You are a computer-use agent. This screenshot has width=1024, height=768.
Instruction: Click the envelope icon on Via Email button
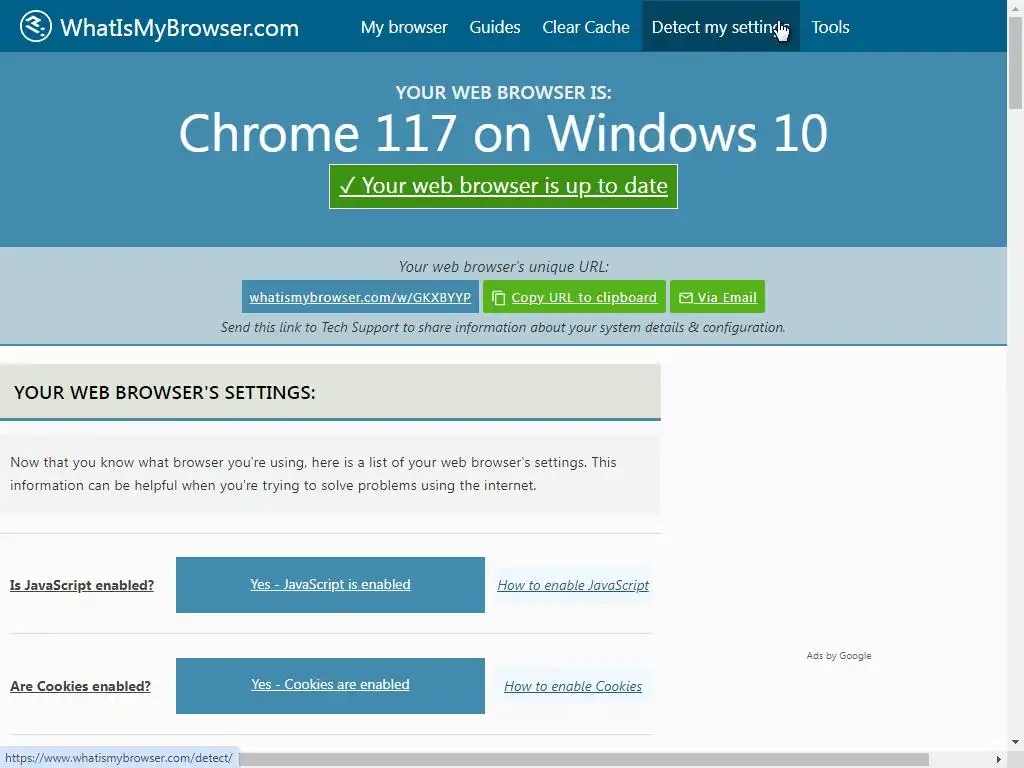(686, 298)
